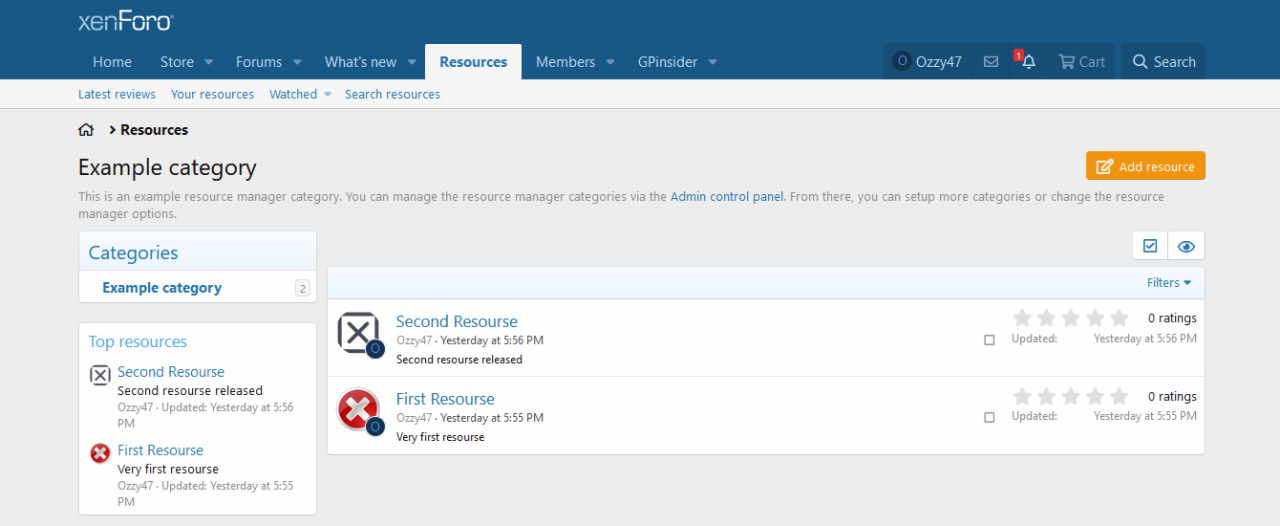Viewport: 1280px width, 526px height.
Task: Click the xenForo logo
Action: pos(125,21)
